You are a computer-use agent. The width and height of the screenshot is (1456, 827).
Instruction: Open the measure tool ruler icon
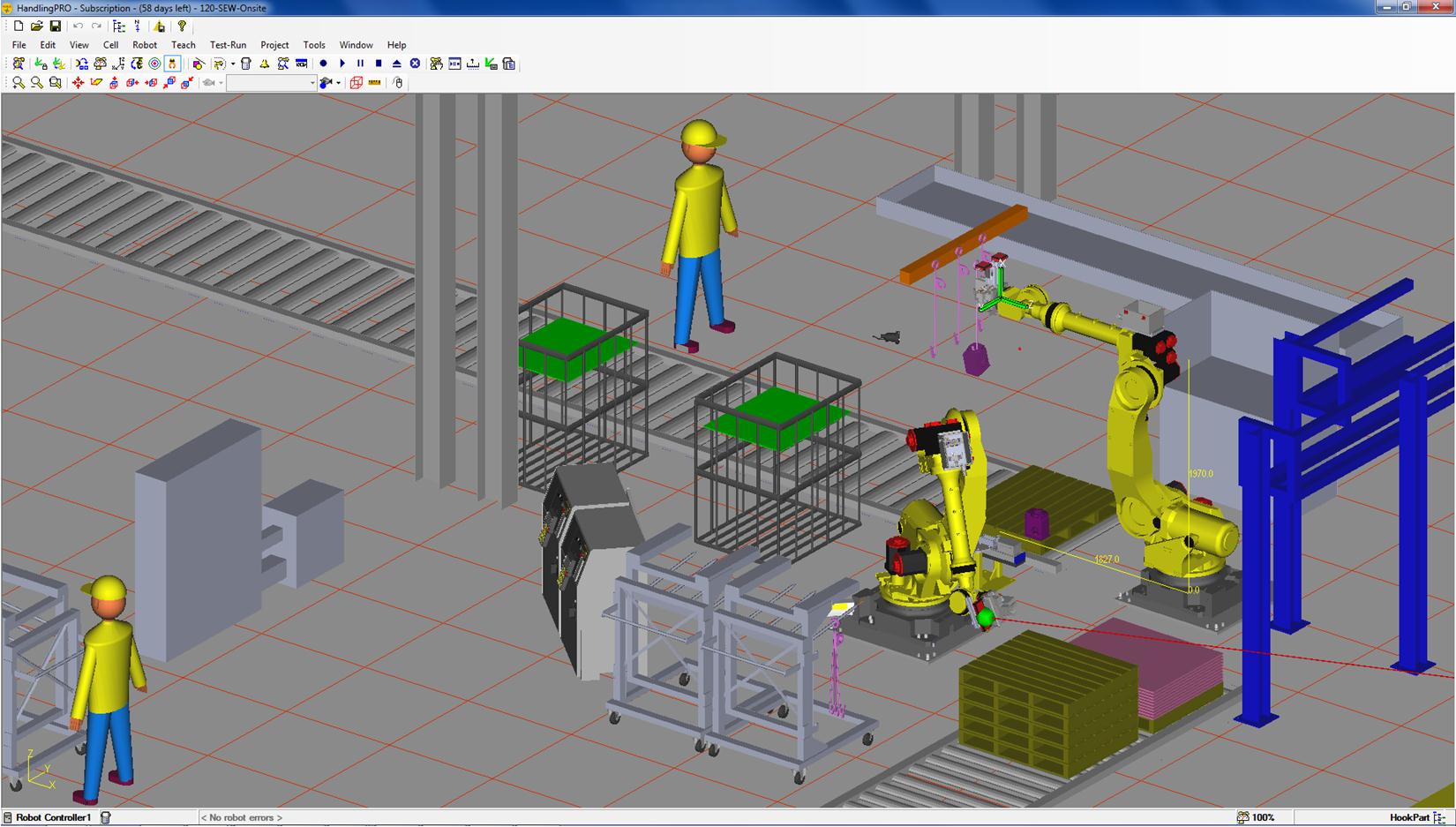pyautogui.click(x=375, y=83)
